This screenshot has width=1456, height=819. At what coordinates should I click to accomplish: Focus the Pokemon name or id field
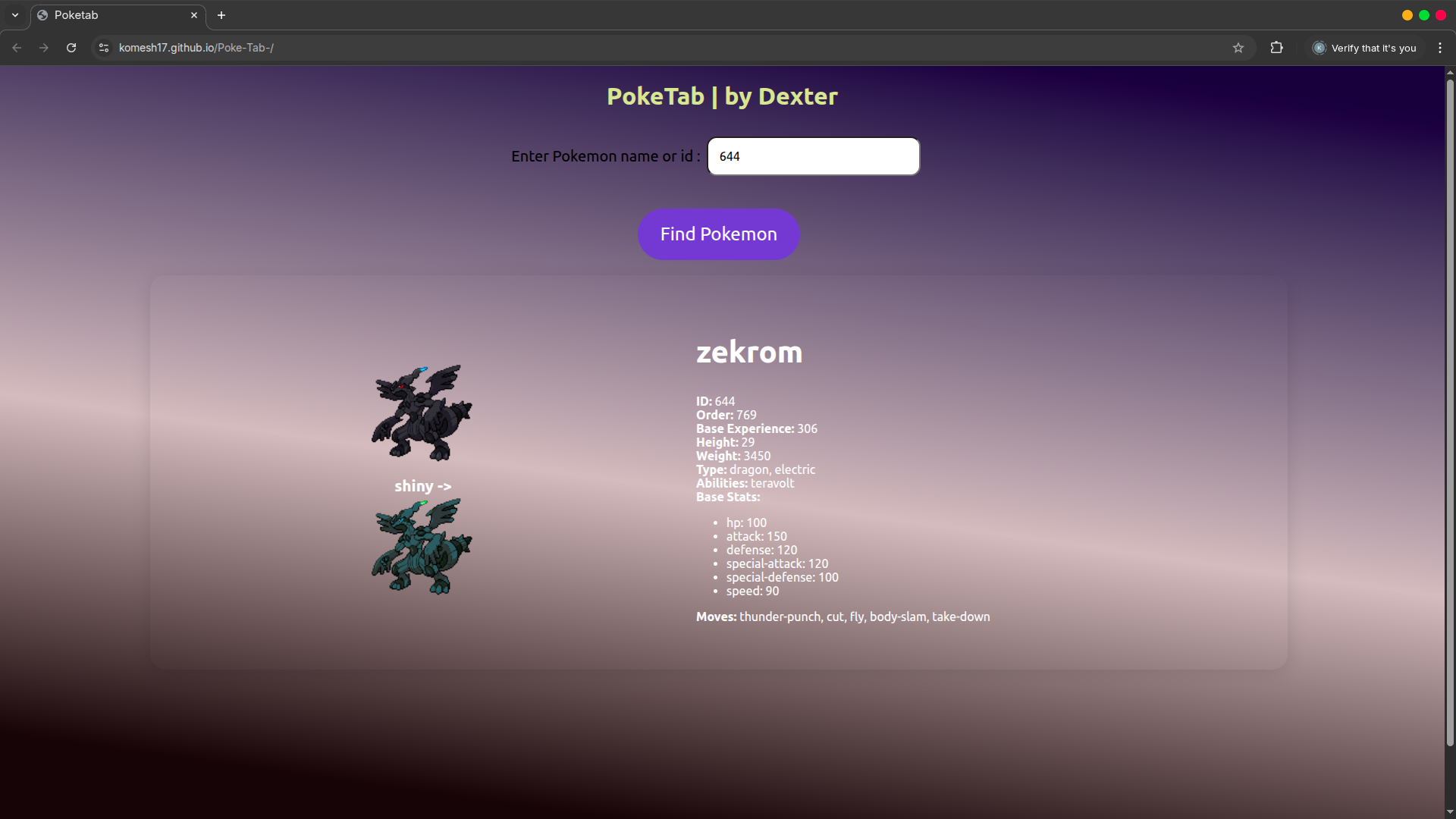pyautogui.click(x=813, y=156)
